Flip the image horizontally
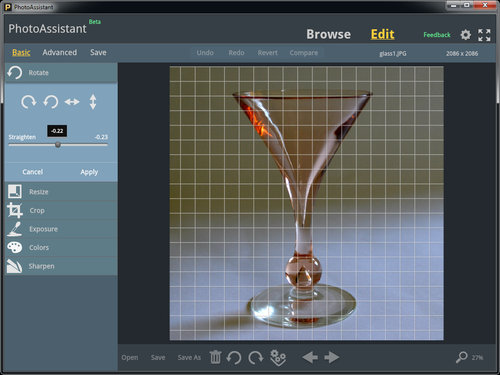The width and height of the screenshot is (500, 375). click(72, 102)
